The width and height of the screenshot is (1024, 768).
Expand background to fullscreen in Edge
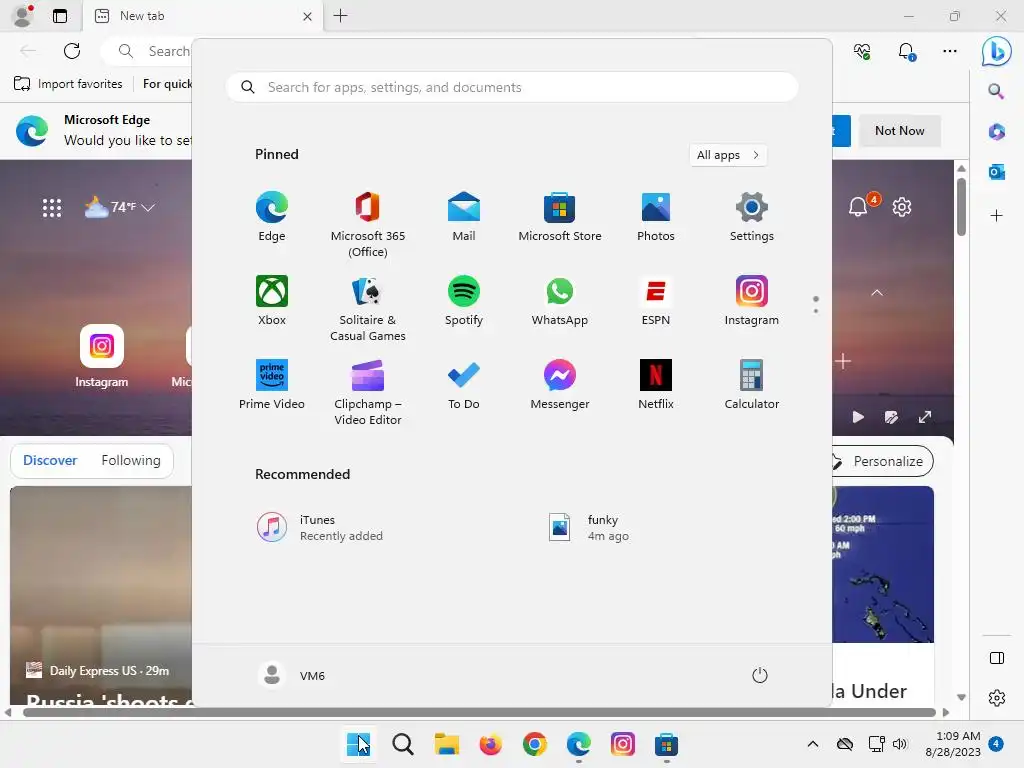(x=925, y=417)
